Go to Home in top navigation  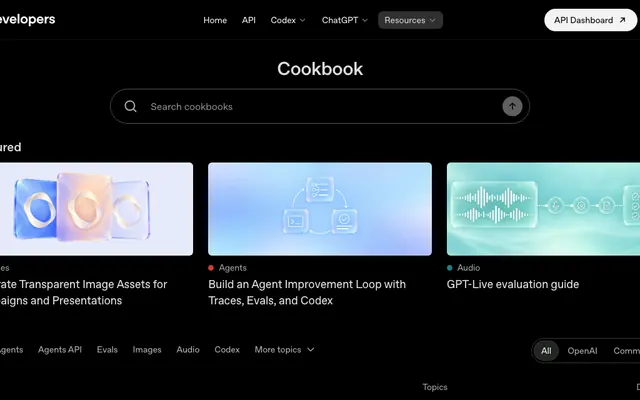pos(215,20)
